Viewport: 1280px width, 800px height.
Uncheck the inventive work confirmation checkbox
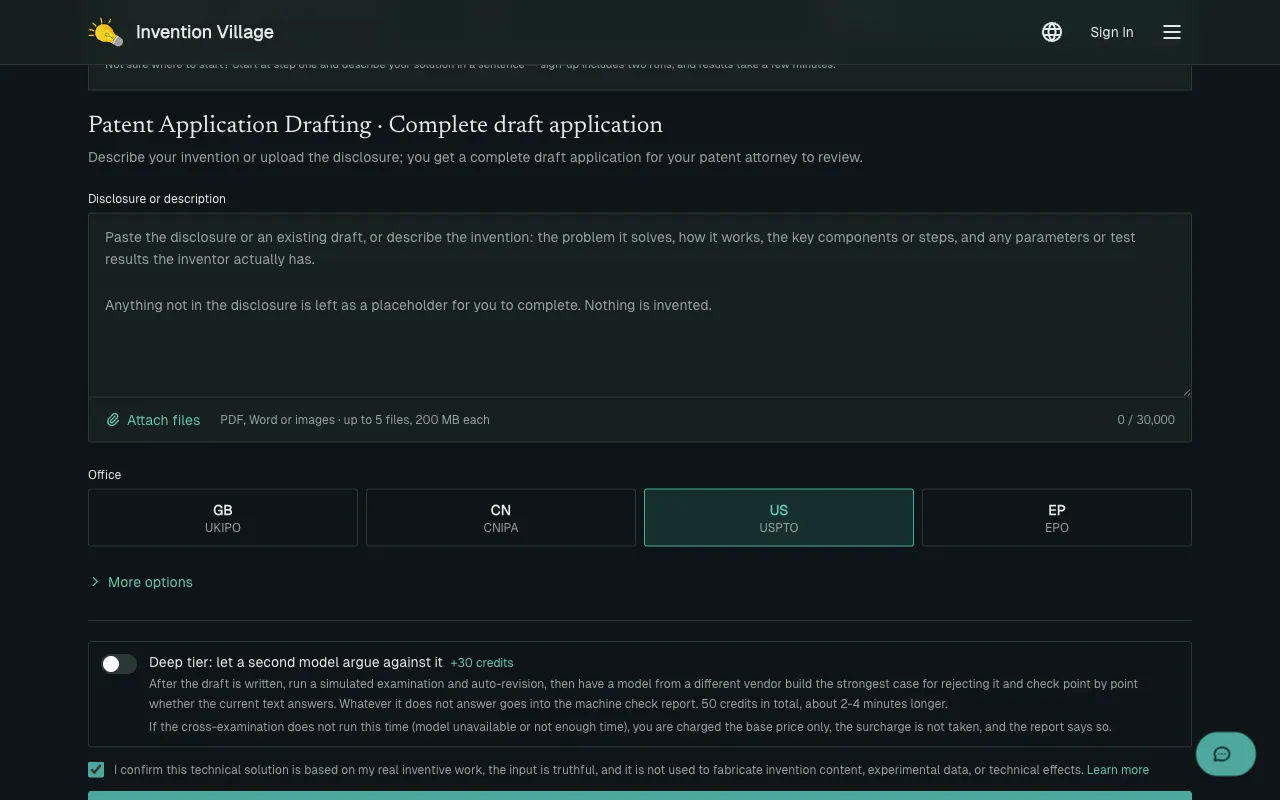tap(96, 770)
